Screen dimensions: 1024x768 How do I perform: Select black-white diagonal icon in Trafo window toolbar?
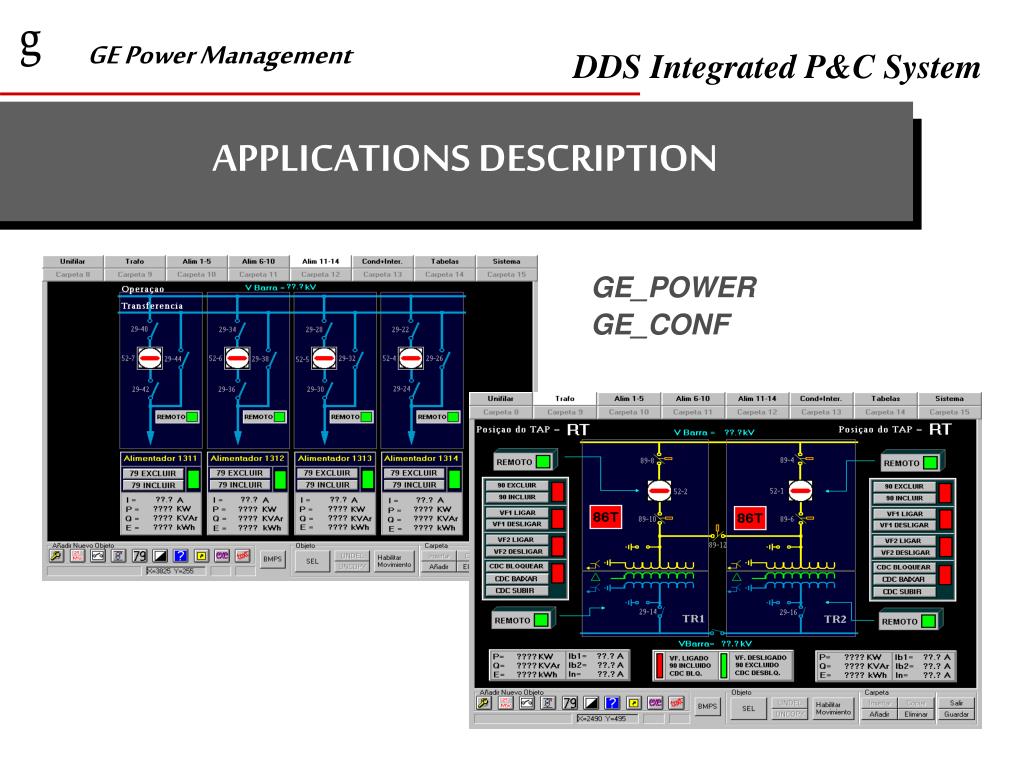point(591,703)
